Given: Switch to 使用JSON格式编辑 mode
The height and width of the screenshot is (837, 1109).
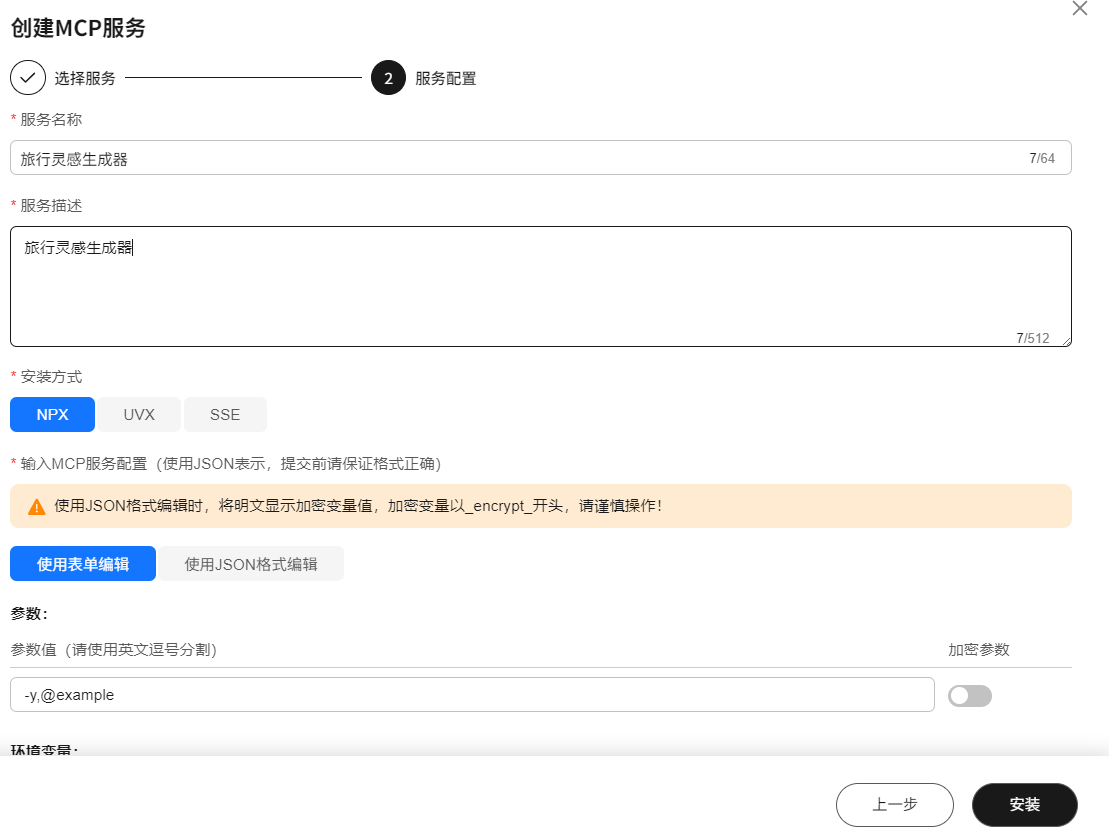Looking at the screenshot, I should point(251,564).
